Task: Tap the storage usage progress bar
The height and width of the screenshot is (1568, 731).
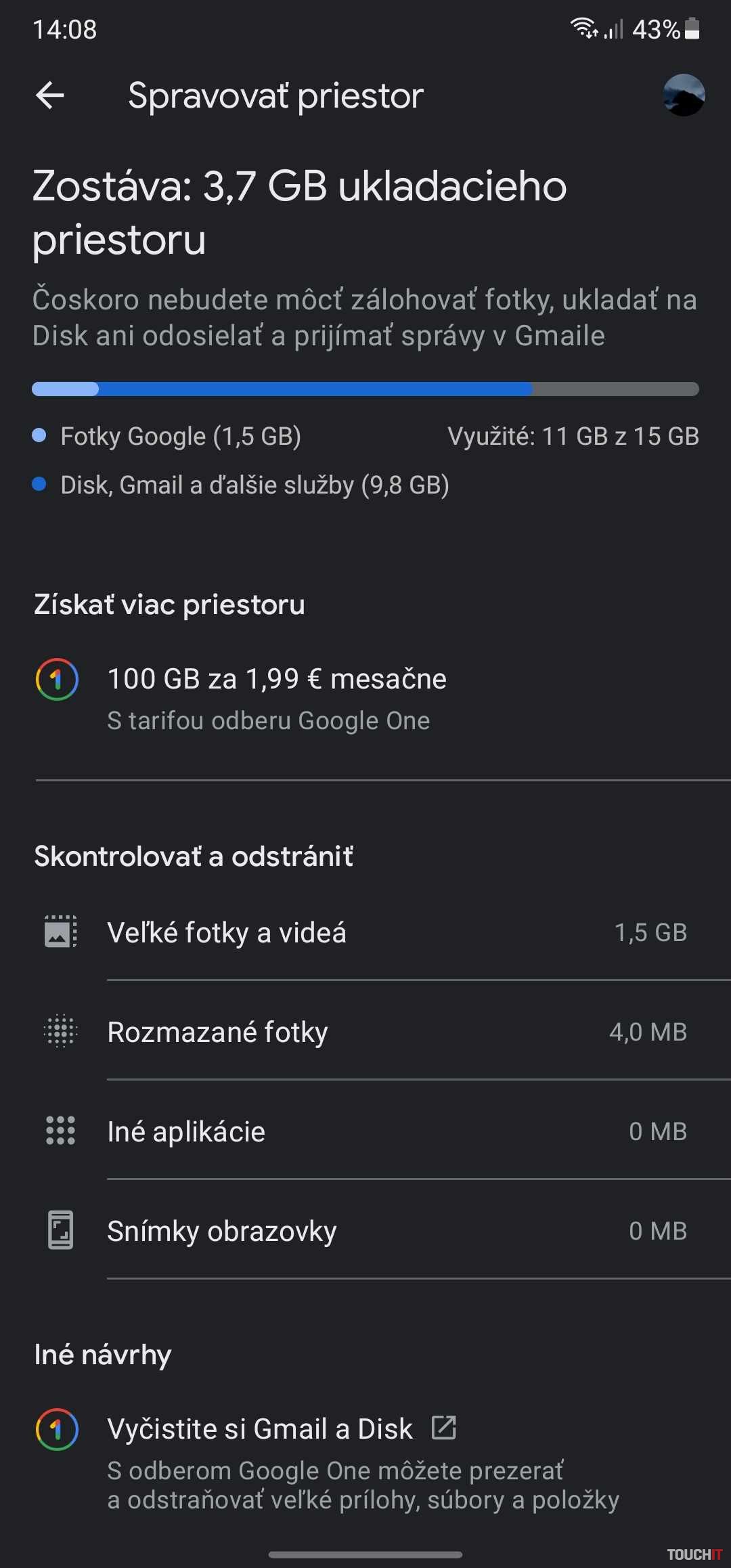Action: click(365, 389)
